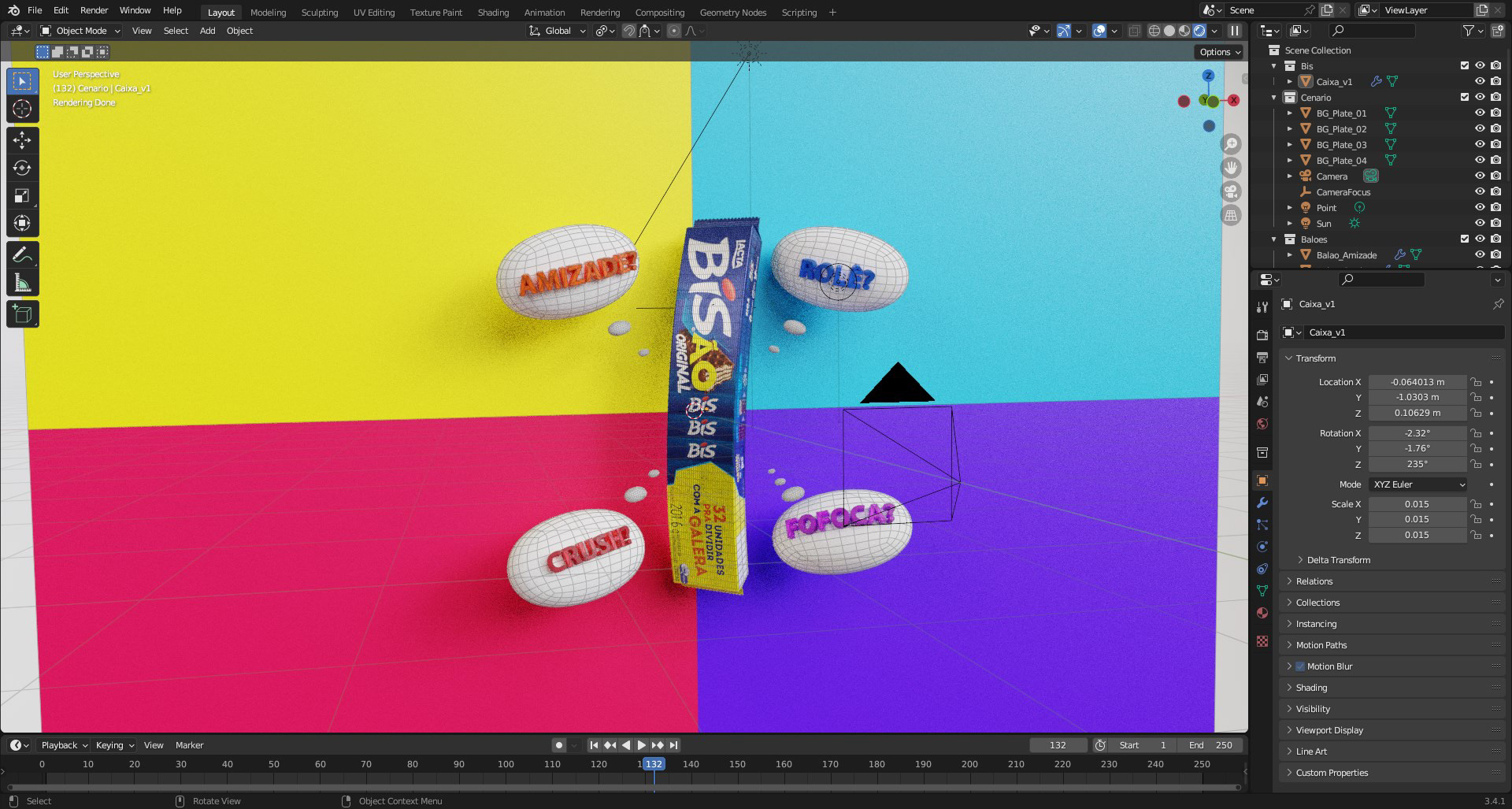The width and height of the screenshot is (1512, 809).
Task: Open the Global orientation dropdown
Action: pos(558,31)
